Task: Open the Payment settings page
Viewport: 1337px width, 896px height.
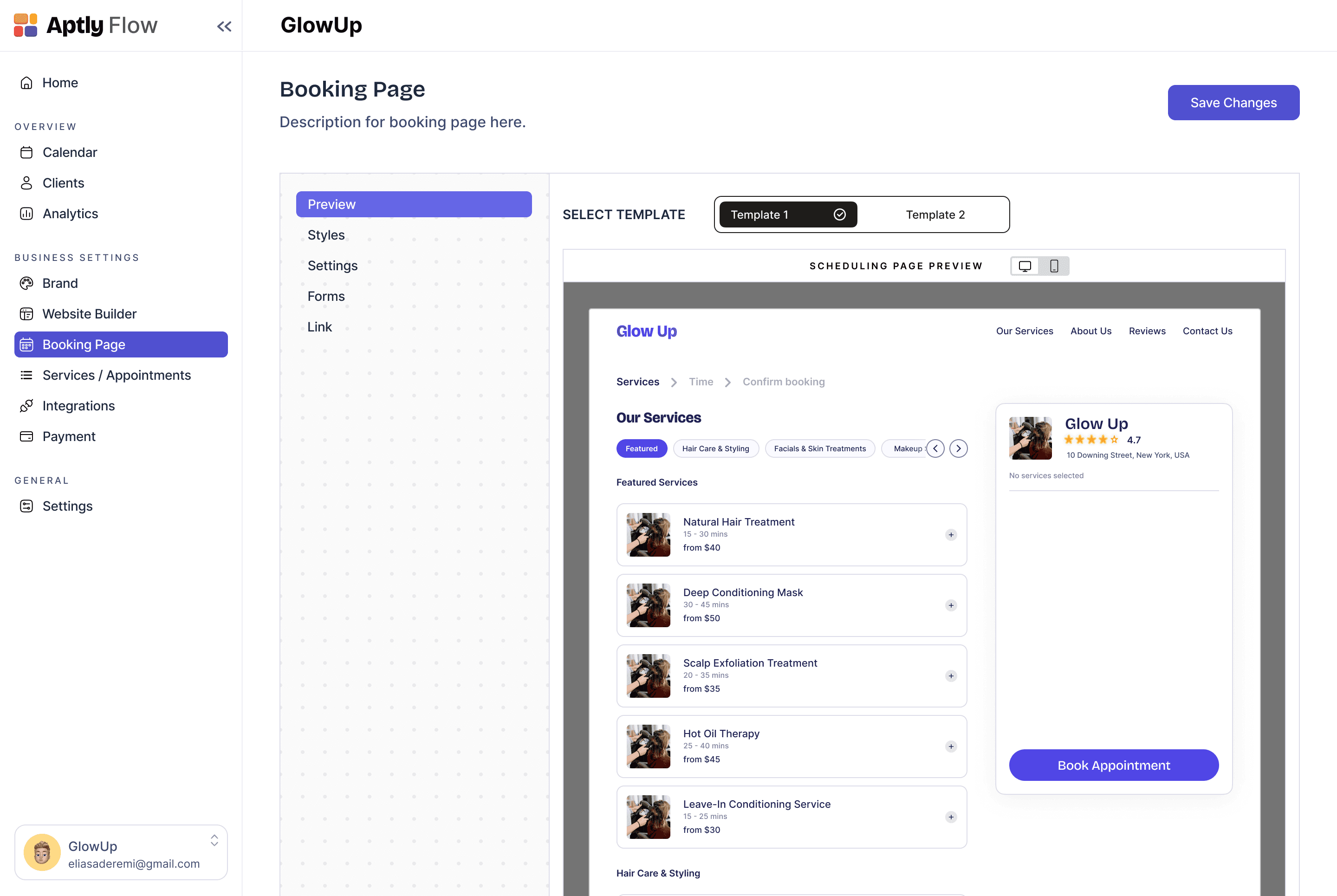Action: pos(69,436)
